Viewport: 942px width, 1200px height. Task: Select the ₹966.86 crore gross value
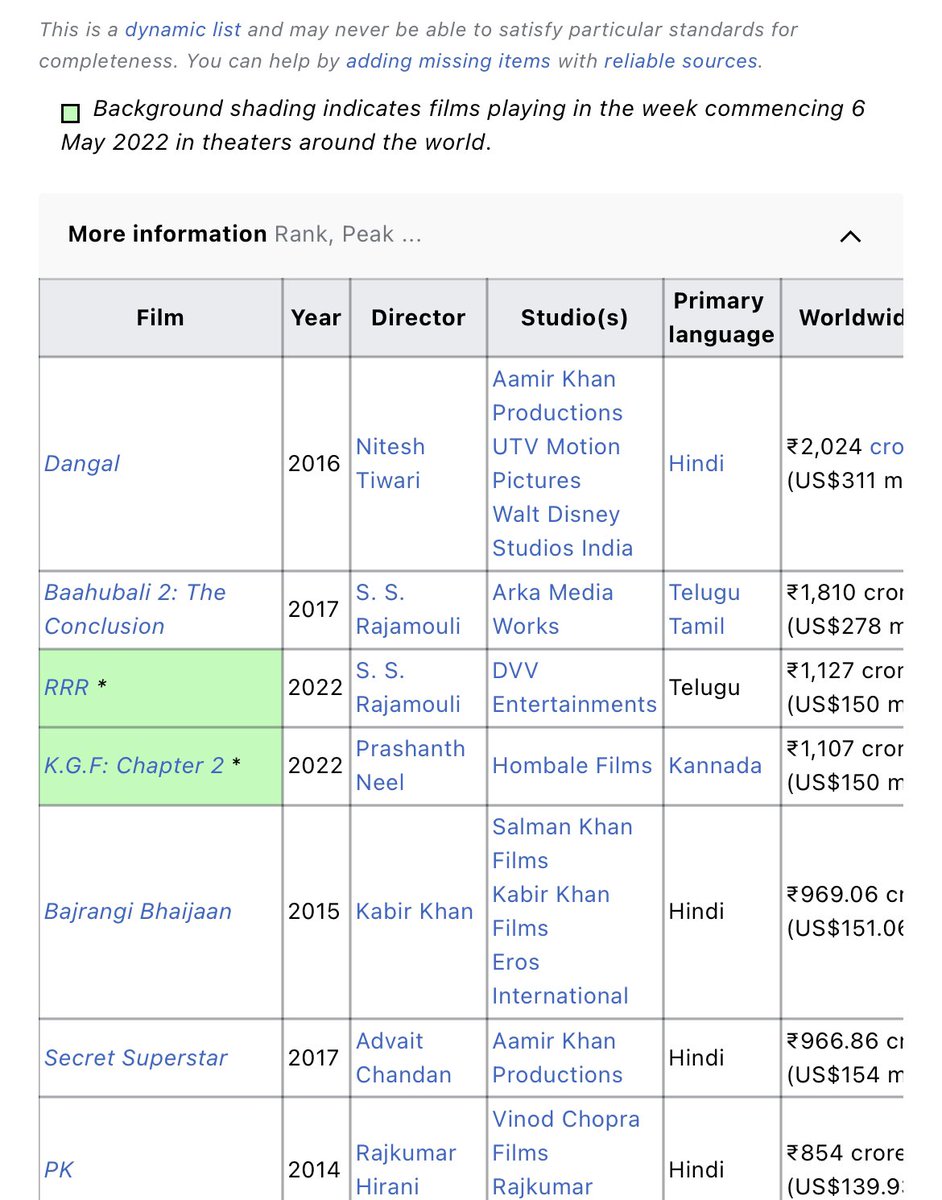point(845,1041)
